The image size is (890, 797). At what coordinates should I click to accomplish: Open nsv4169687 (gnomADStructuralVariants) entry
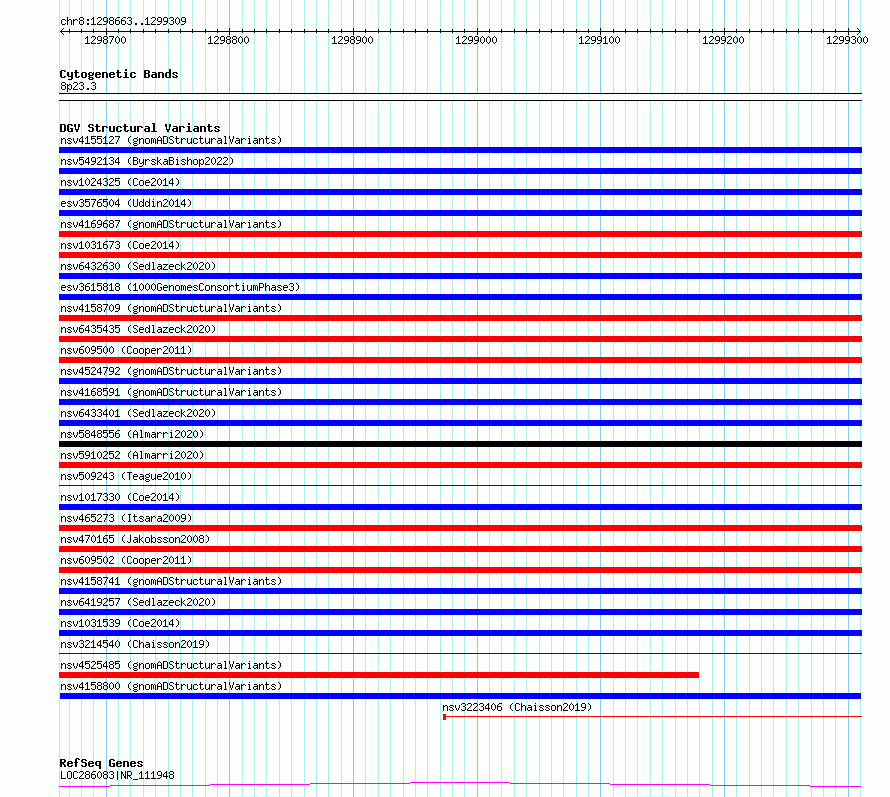click(171, 224)
